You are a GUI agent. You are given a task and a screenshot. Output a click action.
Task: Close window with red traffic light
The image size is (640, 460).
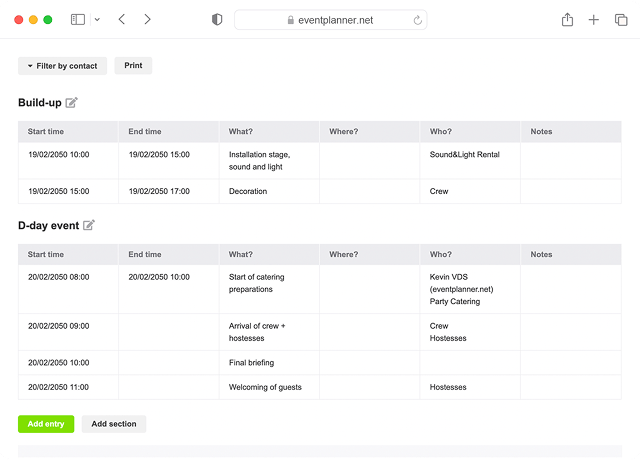coord(19,20)
